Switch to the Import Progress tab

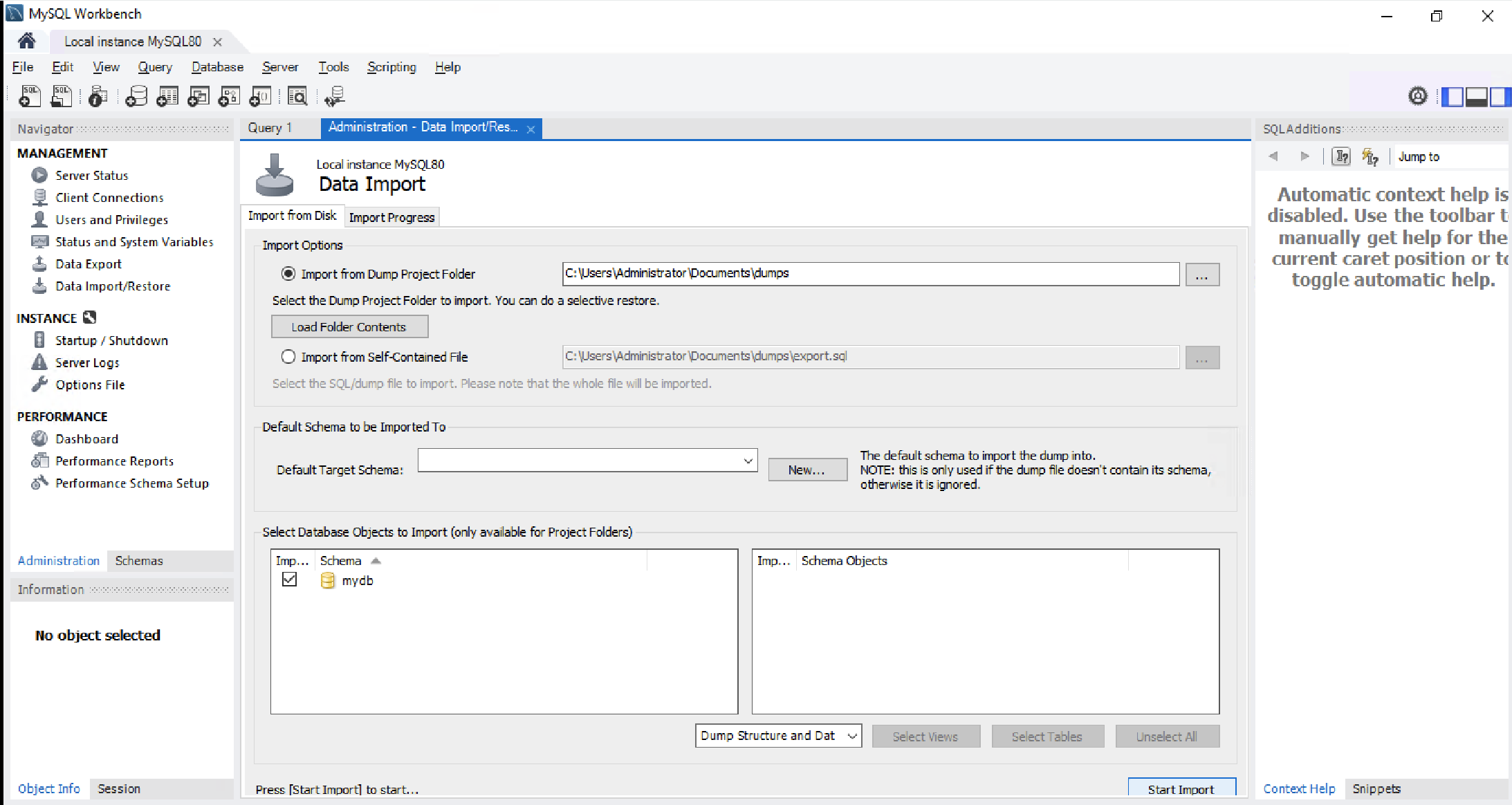(391, 217)
